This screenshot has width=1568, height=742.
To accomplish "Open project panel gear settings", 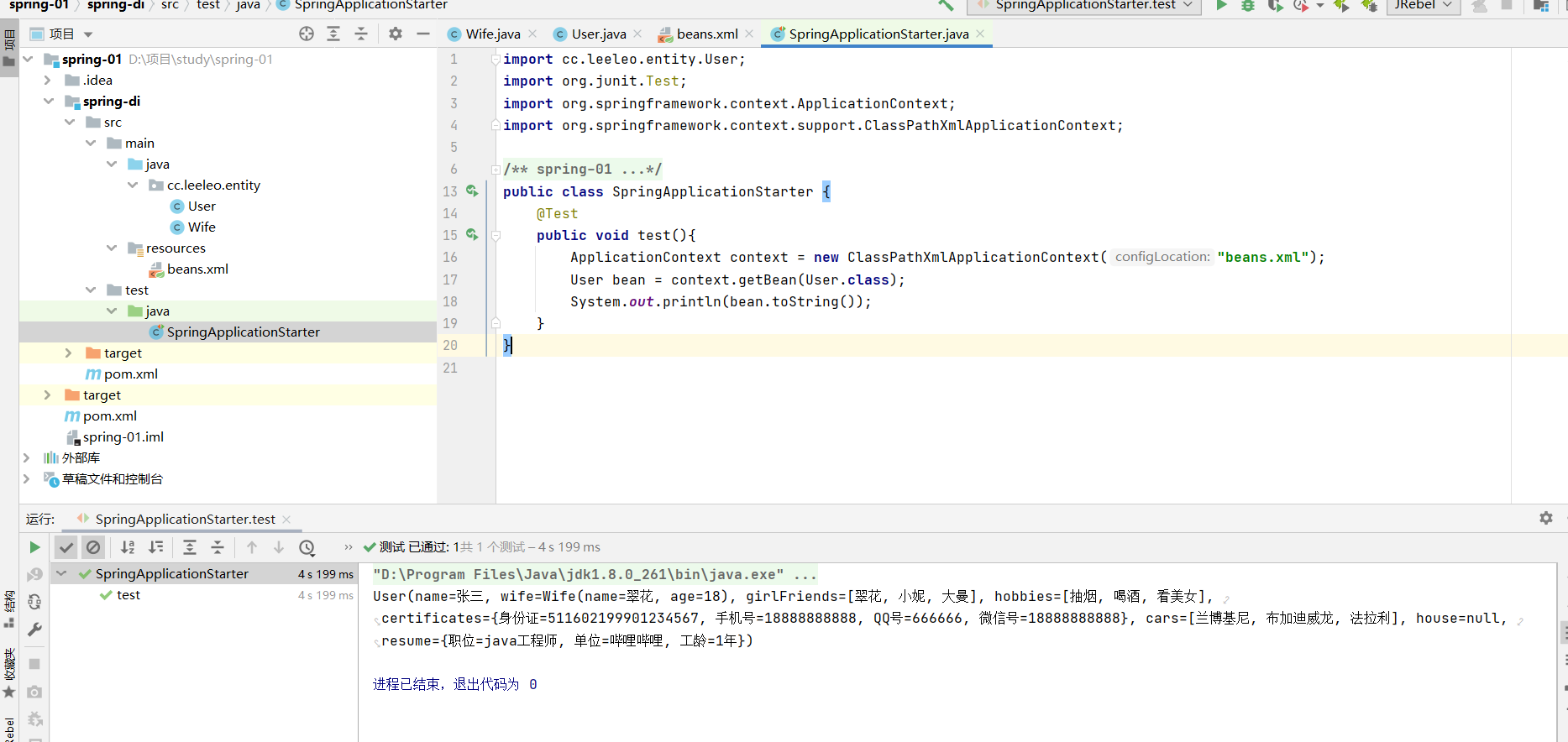I will [396, 34].
